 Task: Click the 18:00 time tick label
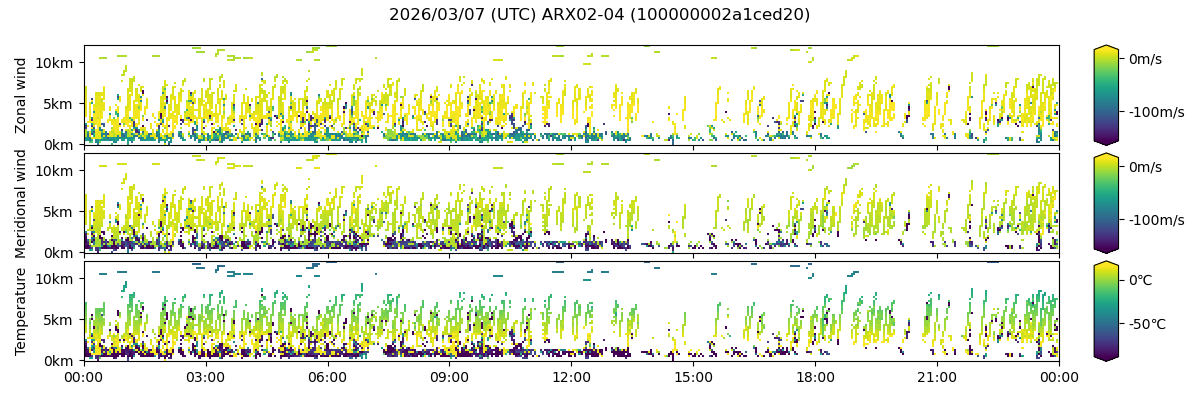pos(815,377)
